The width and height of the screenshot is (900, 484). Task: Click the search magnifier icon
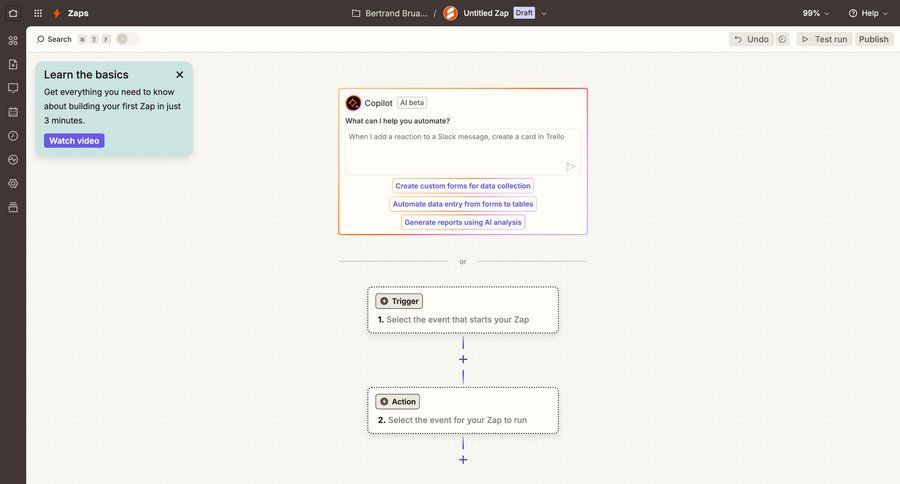click(x=40, y=39)
